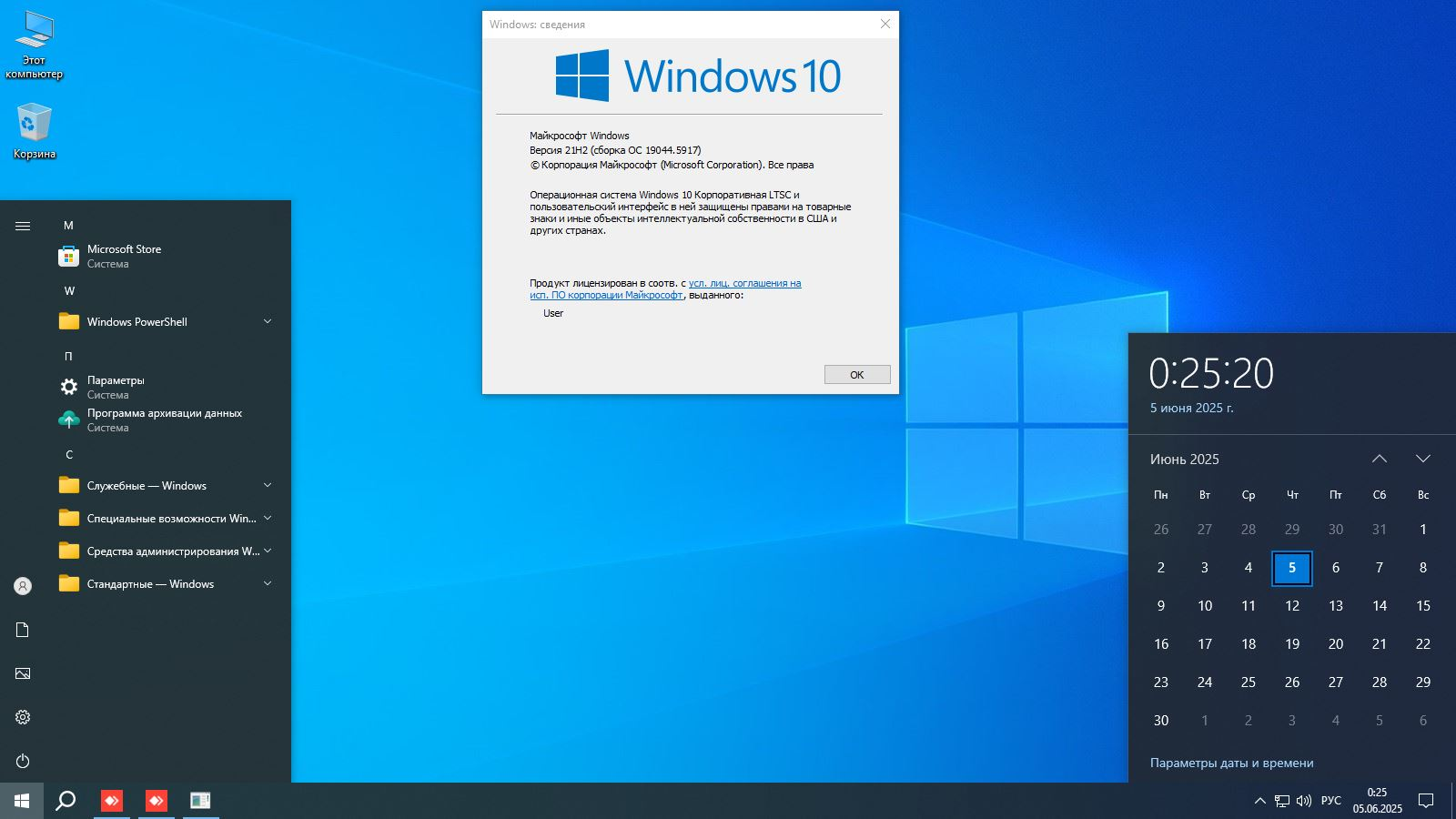The width and height of the screenshot is (1456, 819).
Task: Click the Power icon in Start menu
Action: coord(23,761)
